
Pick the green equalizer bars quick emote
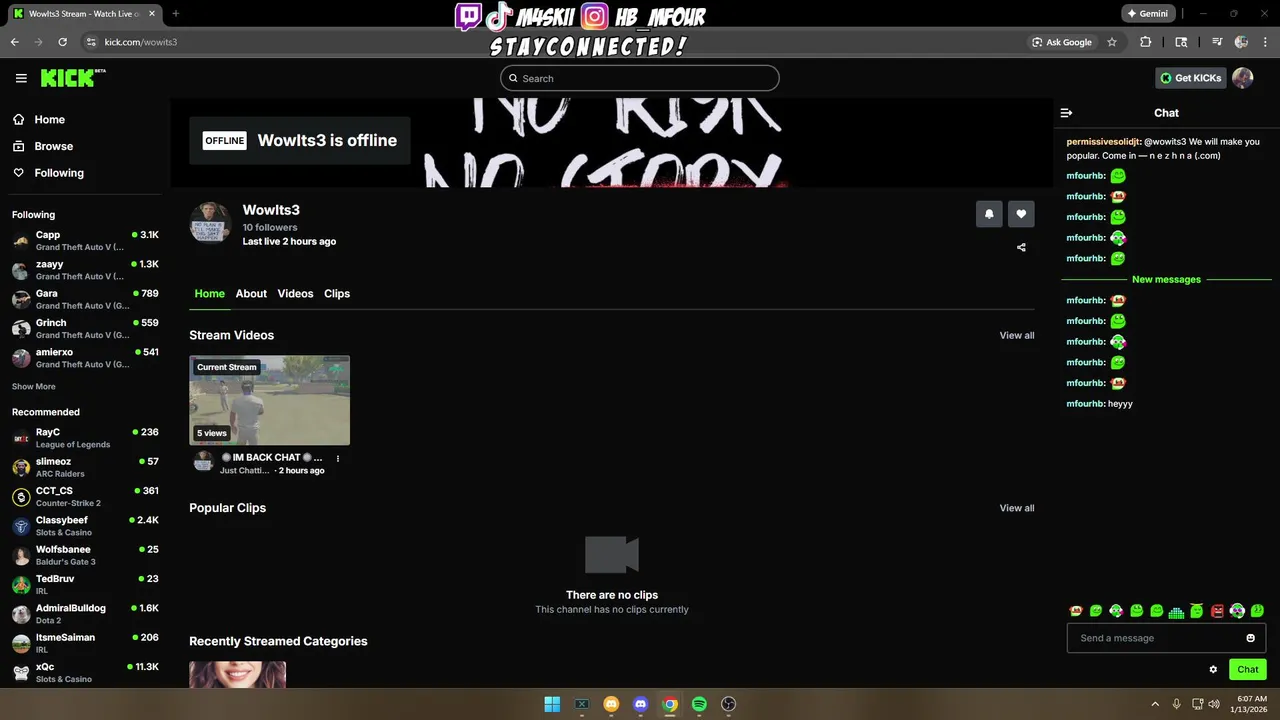[x=1176, y=611]
